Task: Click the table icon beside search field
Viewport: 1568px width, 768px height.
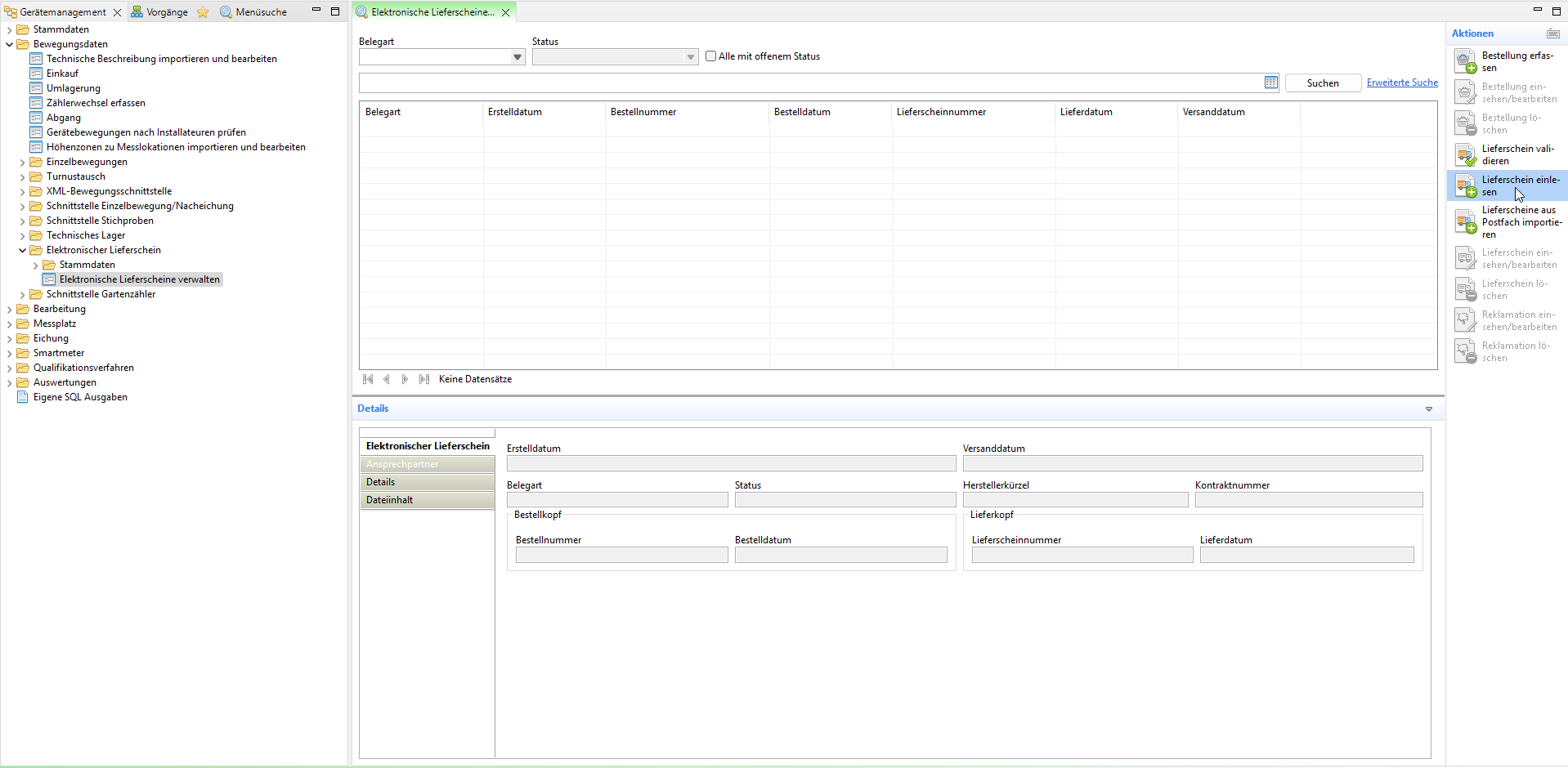Action: tap(1270, 83)
